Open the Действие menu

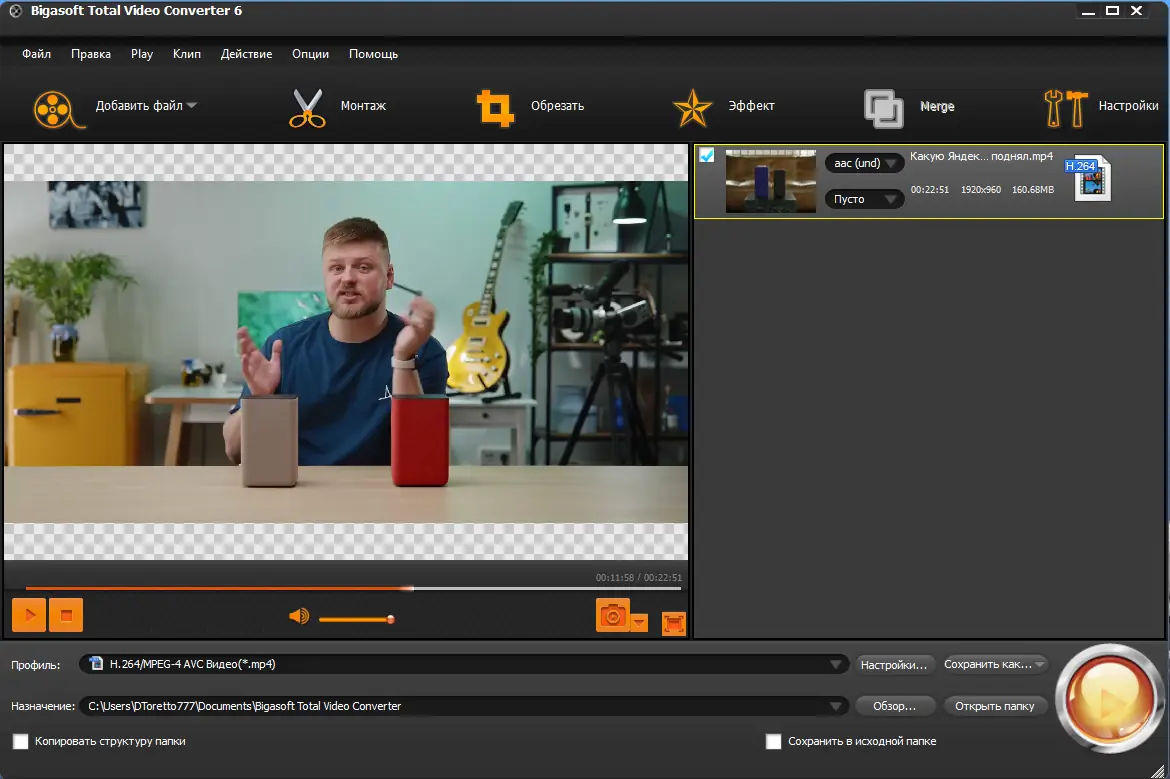coord(246,54)
